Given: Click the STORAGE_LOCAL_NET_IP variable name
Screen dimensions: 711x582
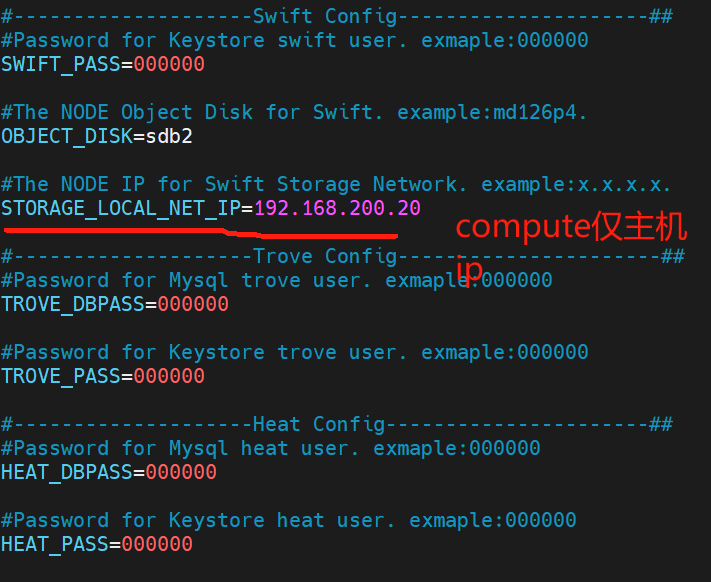Looking at the screenshot, I should [x=121, y=208].
